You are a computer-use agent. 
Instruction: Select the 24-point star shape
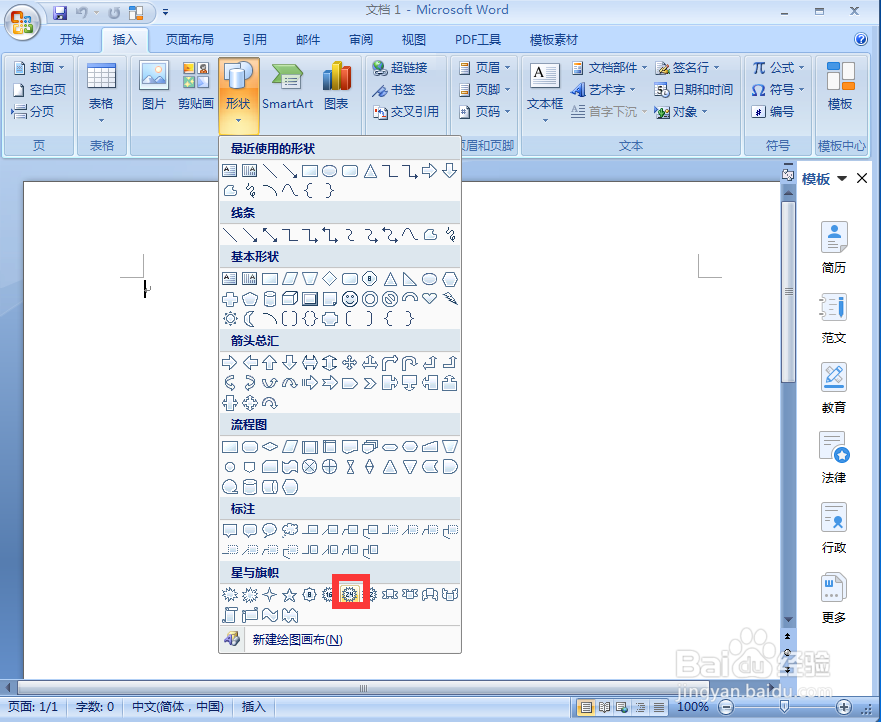pyautogui.click(x=349, y=593)
